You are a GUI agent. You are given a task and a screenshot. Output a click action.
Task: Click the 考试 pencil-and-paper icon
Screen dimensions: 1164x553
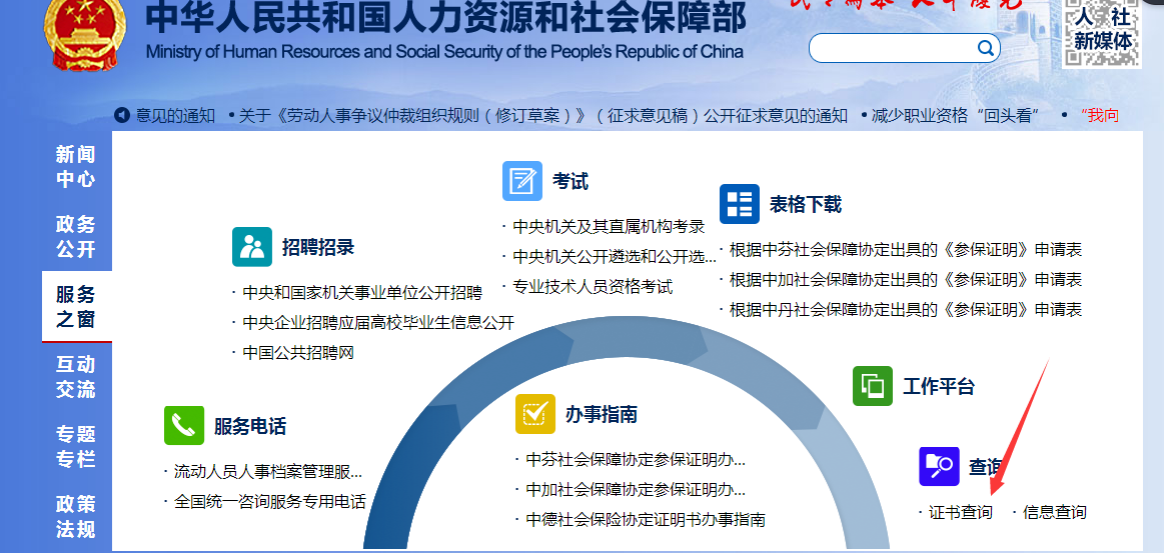tap(522, 181)
